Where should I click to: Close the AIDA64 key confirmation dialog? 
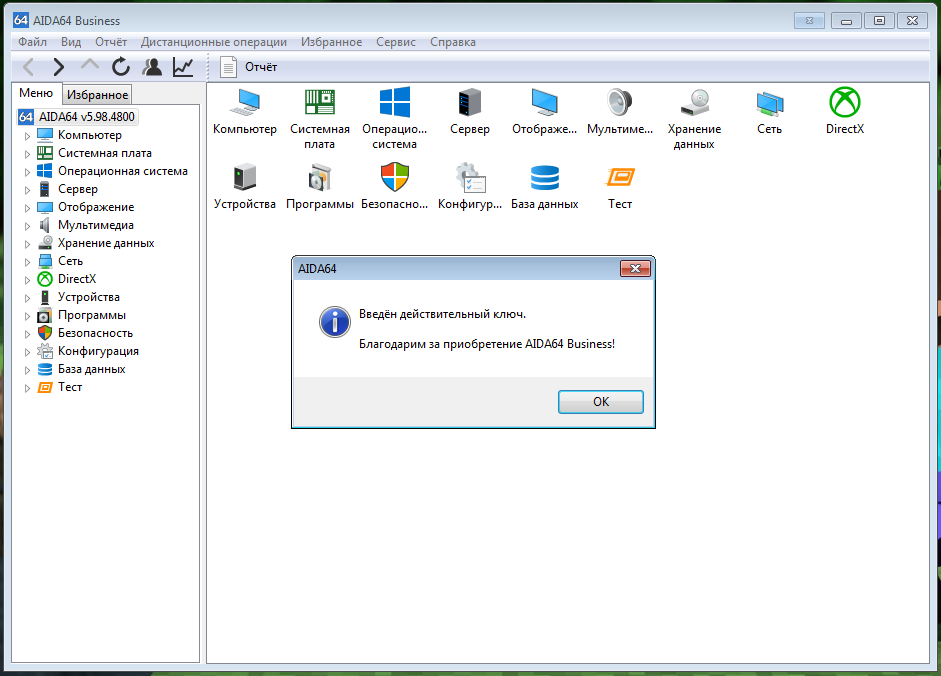pos(635,268)
